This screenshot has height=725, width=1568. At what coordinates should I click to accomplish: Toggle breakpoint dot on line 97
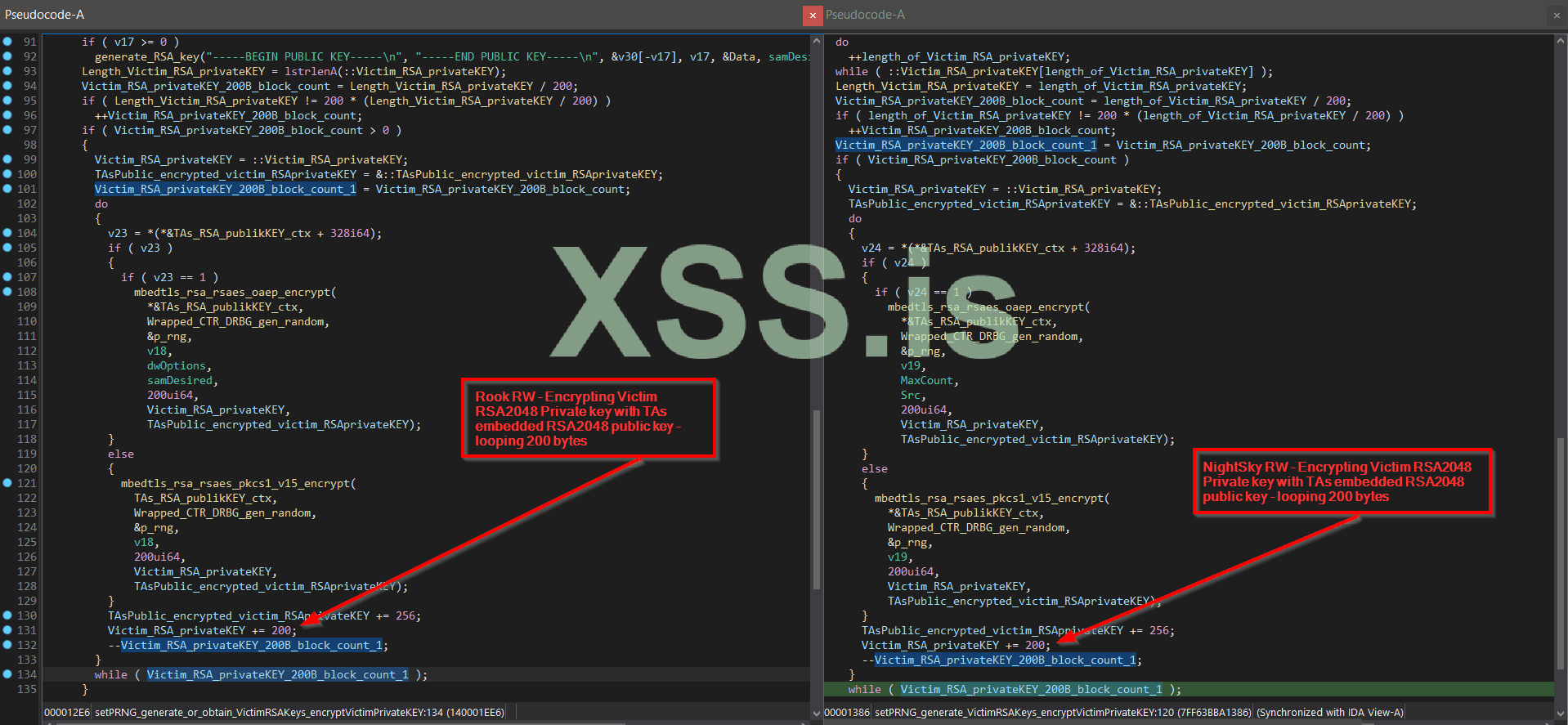(x=7, y=130)
